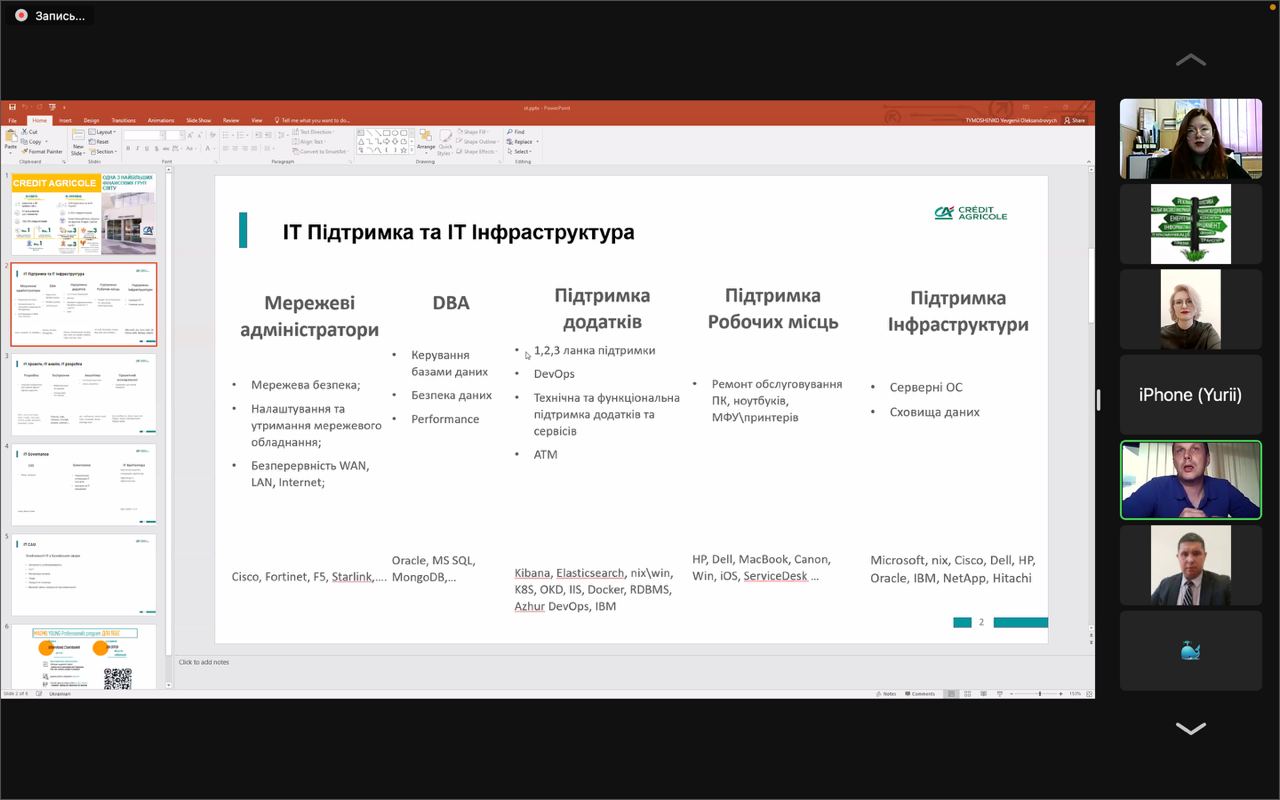Image resolution: width=1280 pixels, height=800 pixels.
Task: Toggle Bold formatting in Font group
Action: point(130,148)
